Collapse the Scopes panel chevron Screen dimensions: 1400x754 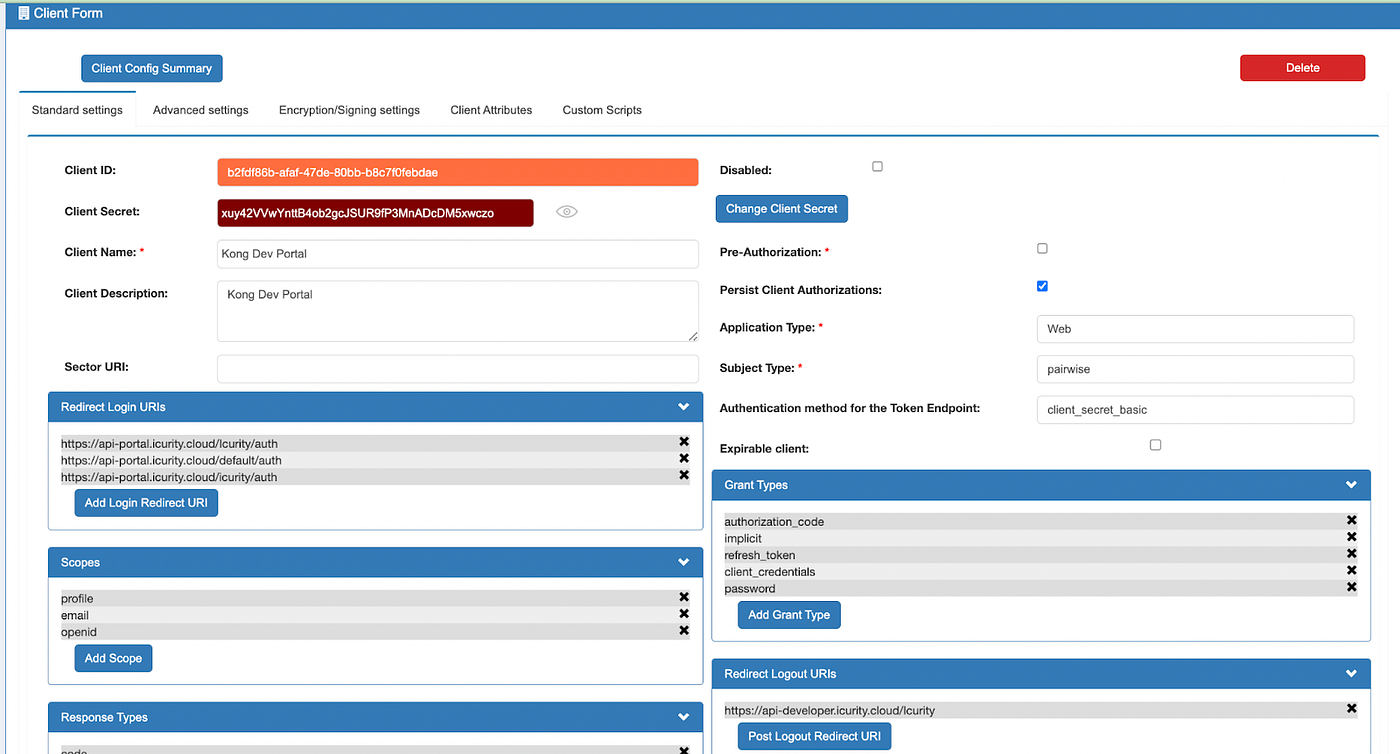[684, 562]
